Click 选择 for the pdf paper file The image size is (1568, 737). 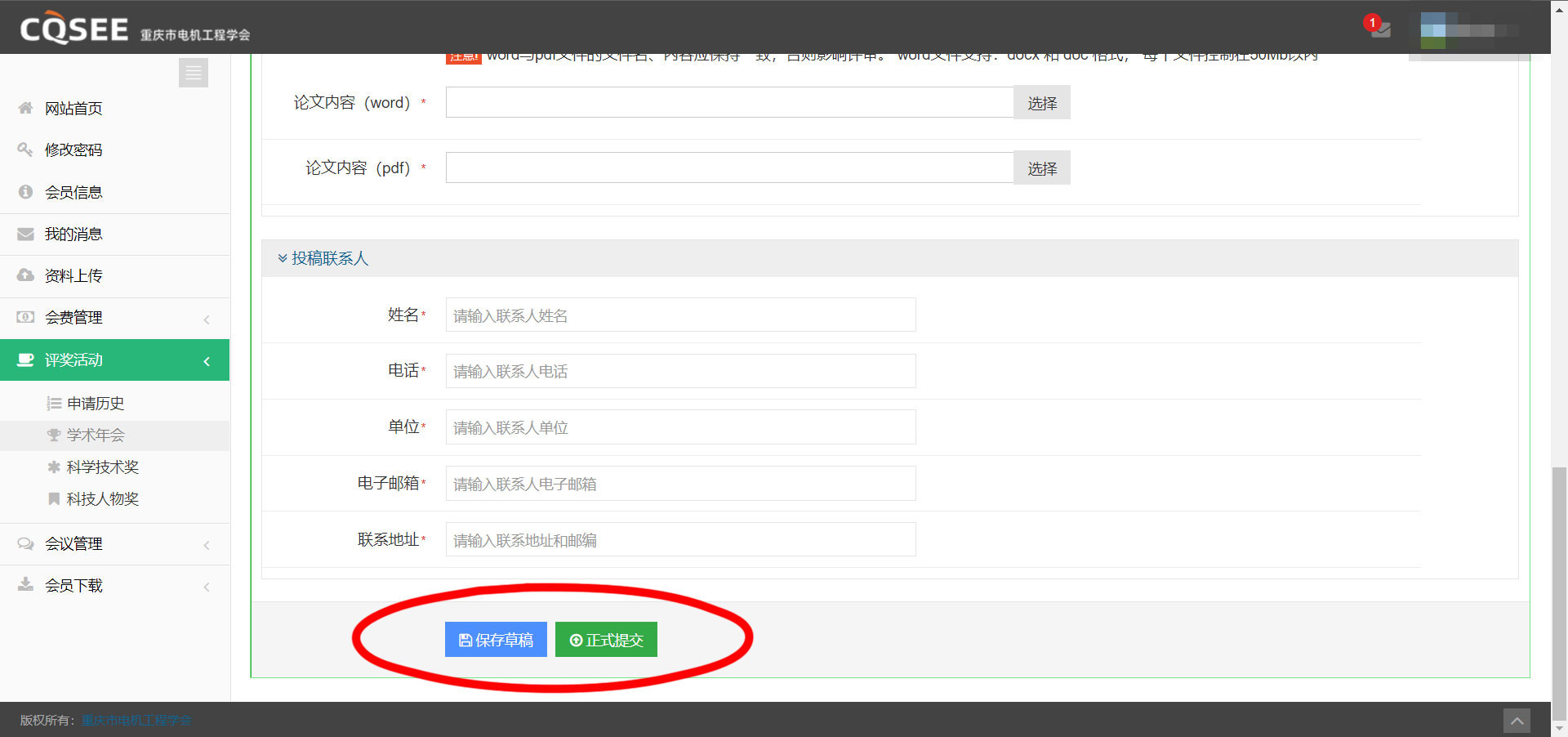(x=1042, y=168)
